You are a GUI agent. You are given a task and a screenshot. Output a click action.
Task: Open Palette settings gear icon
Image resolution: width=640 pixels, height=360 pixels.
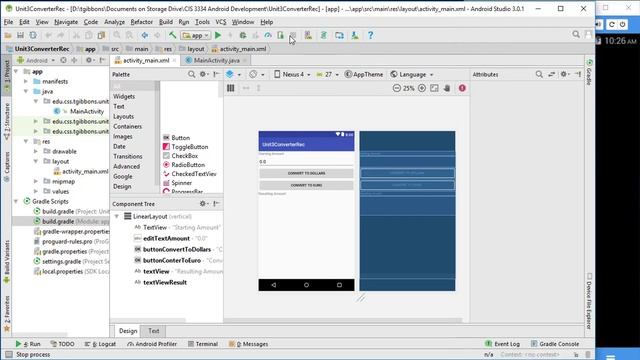coord(203,74)
